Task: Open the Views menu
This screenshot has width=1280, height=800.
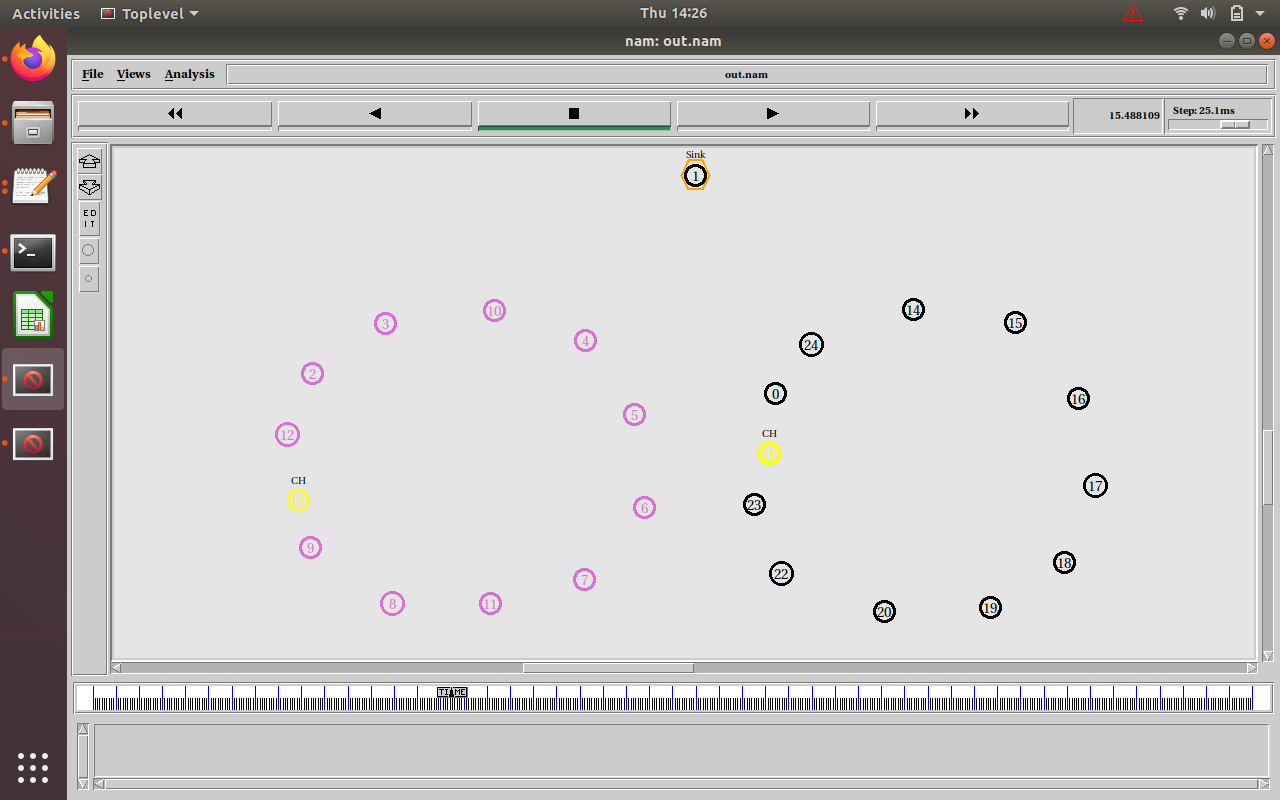Action: [133, 74]
